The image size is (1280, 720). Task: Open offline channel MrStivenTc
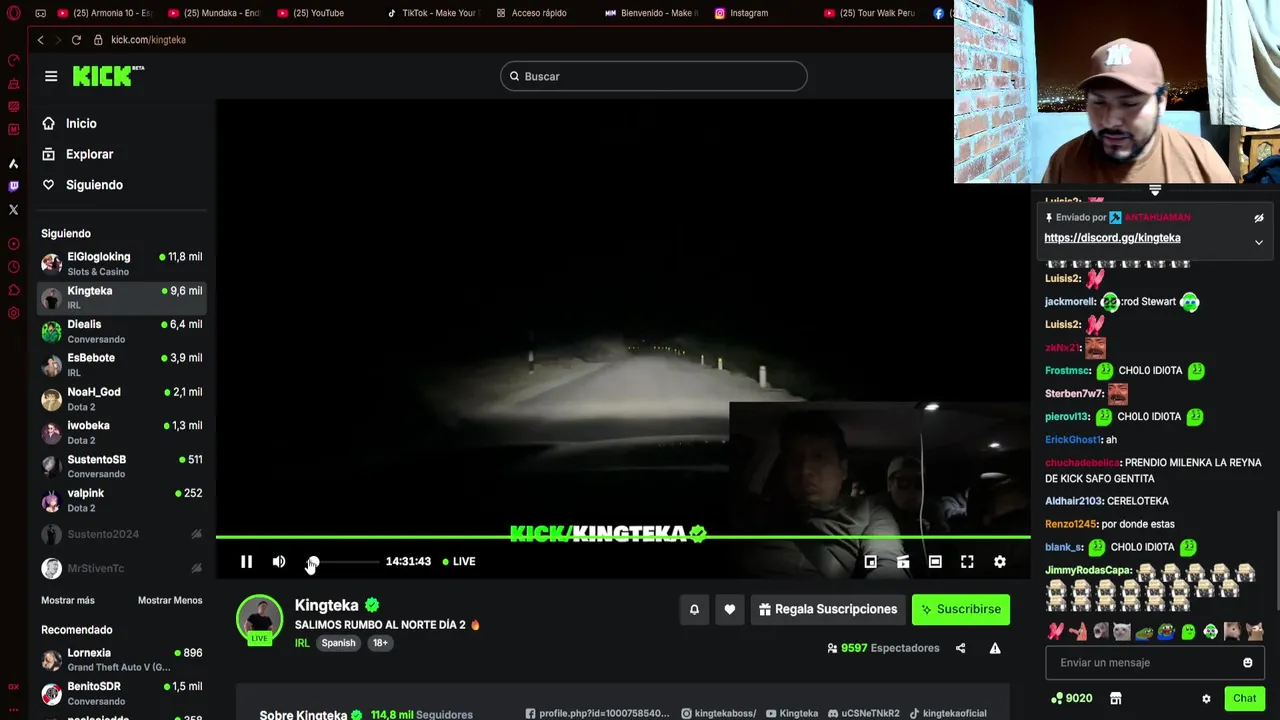pyautogui.click(x=121, y=568)
